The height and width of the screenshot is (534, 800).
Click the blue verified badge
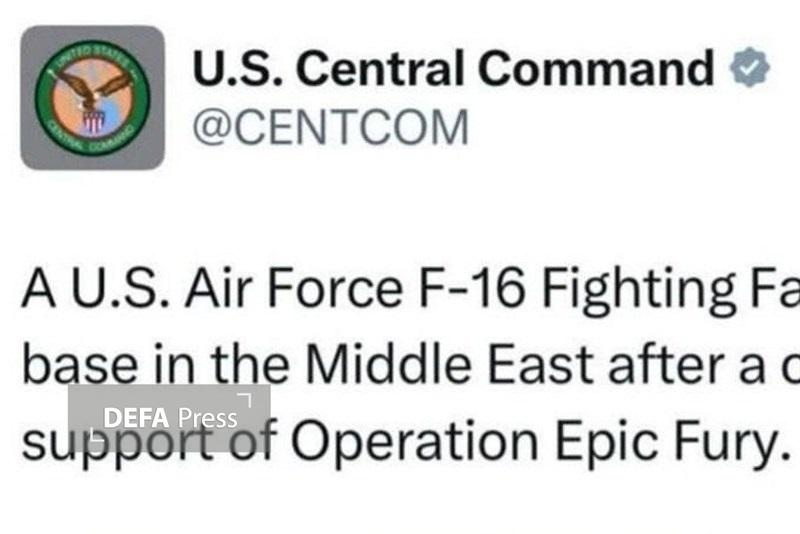749,69
